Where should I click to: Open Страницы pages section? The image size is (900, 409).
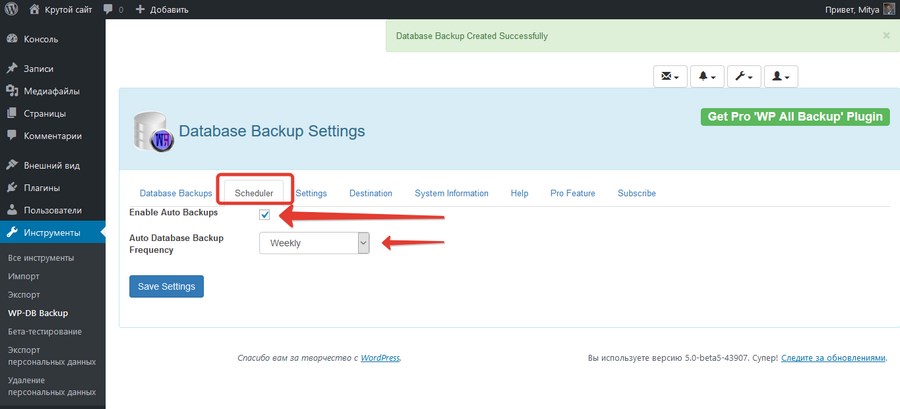point(45,114)
